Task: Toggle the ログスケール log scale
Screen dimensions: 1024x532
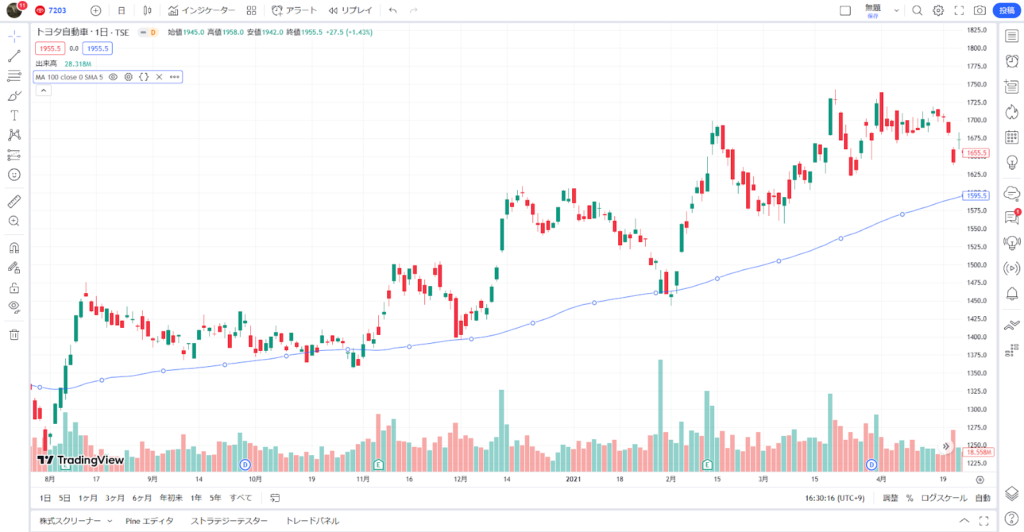Action: [x=944, y=498]
